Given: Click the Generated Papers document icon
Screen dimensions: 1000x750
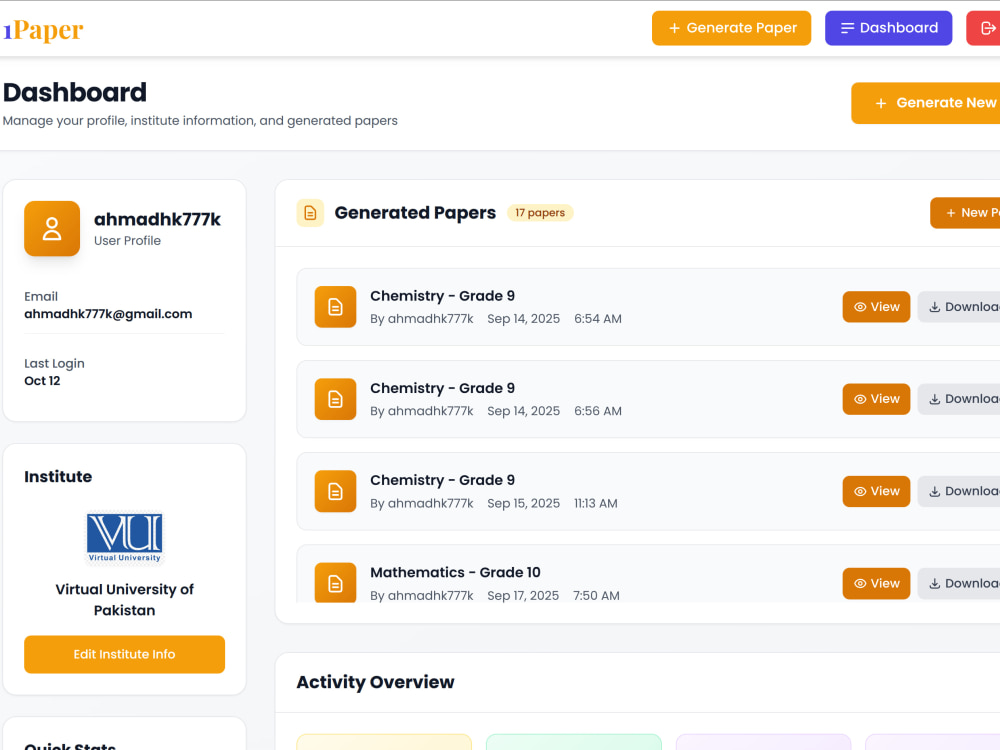Looking at the screenshot, I should [310, 213].
